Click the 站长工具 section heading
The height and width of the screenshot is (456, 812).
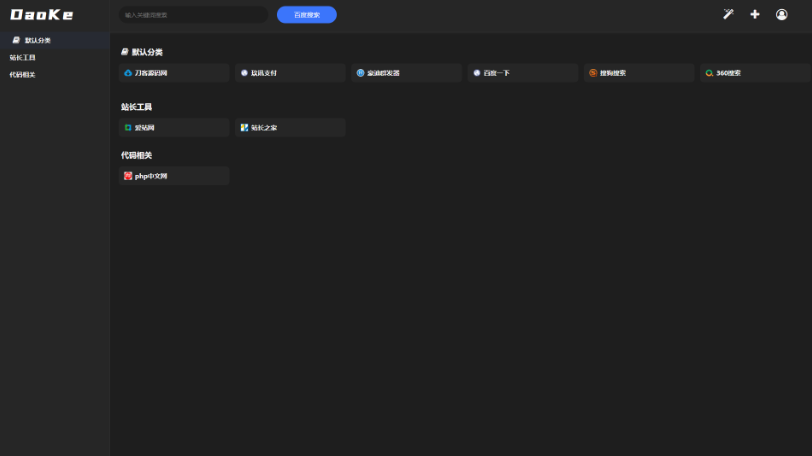(x=137, y=107)
